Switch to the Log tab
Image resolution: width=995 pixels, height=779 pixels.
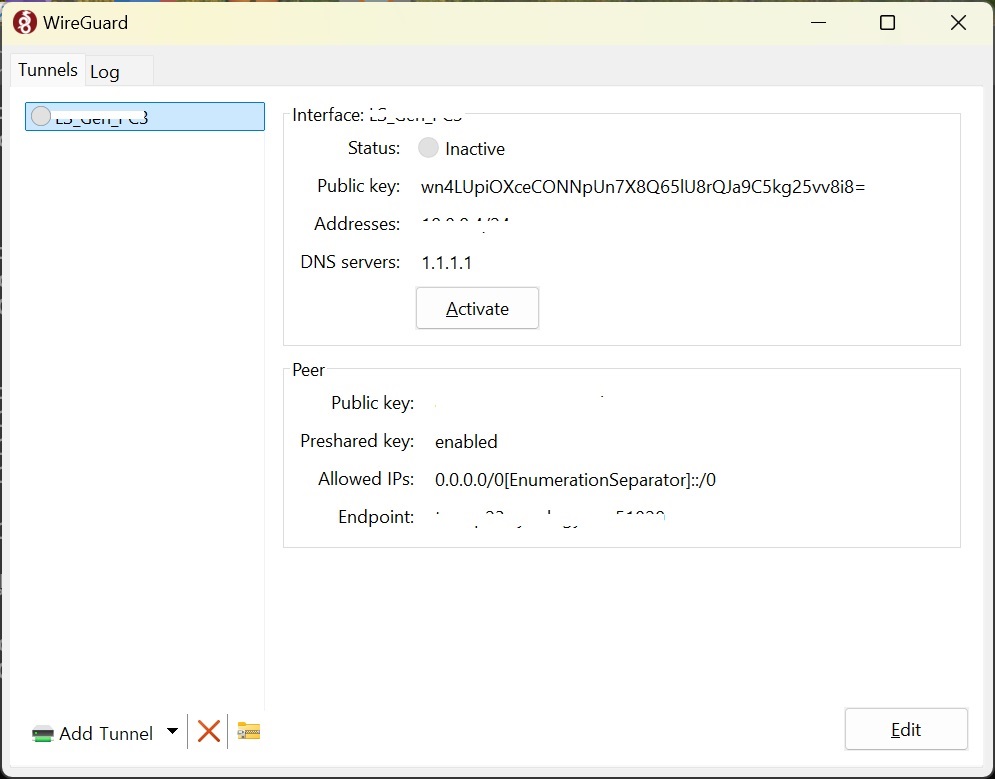[105, 72]
